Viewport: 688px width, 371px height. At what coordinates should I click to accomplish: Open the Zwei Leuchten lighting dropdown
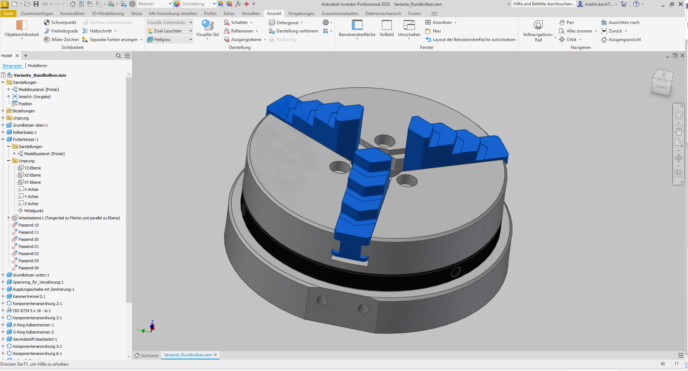(x=169, y=31)
